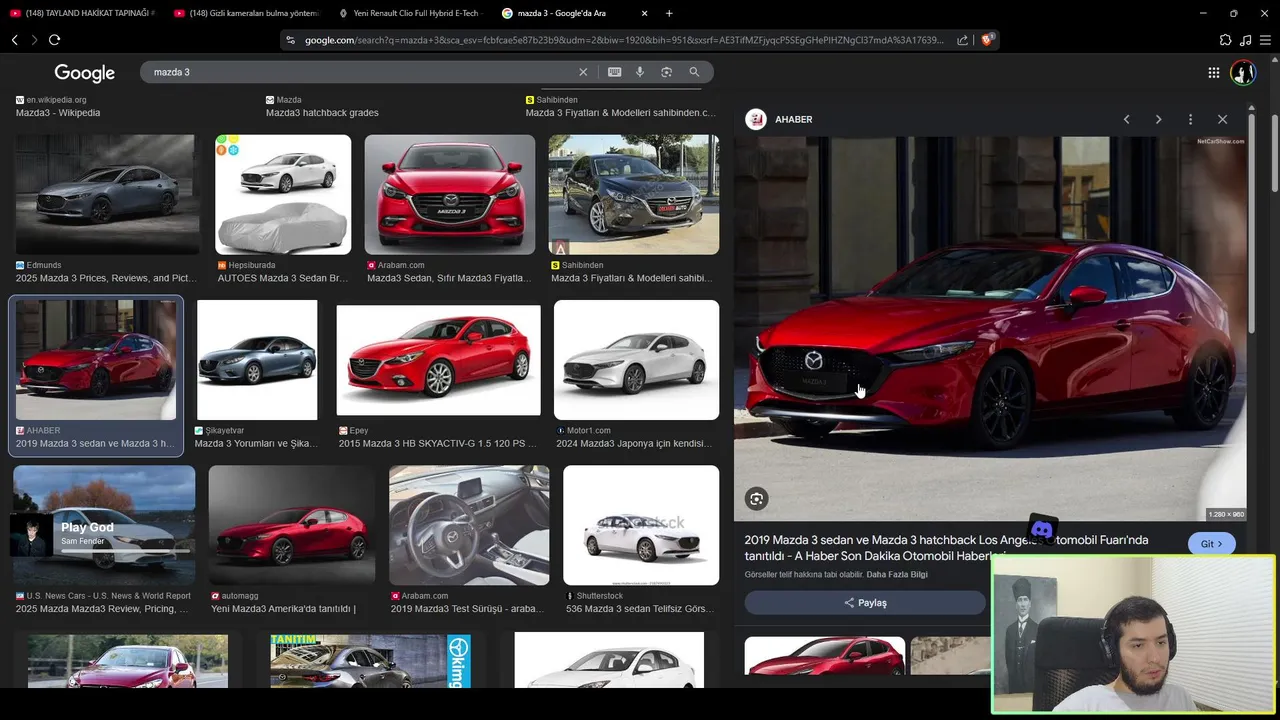1280x720 pixels.
Task: Open the on-screen keyboard input tool
Action: pos(614,72)
